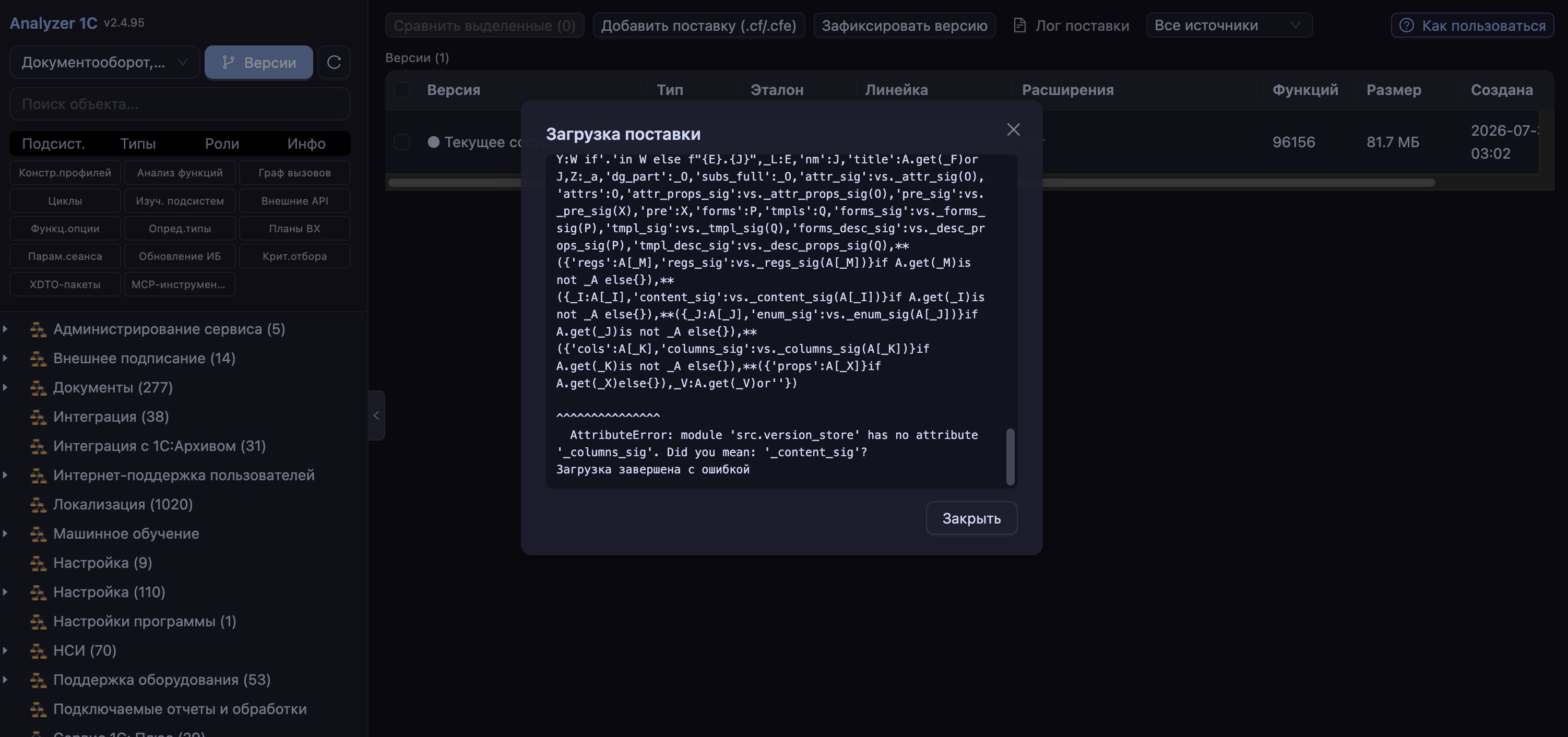
Task: Refresh using the circular arrow icon
Action: coord(334,62)
